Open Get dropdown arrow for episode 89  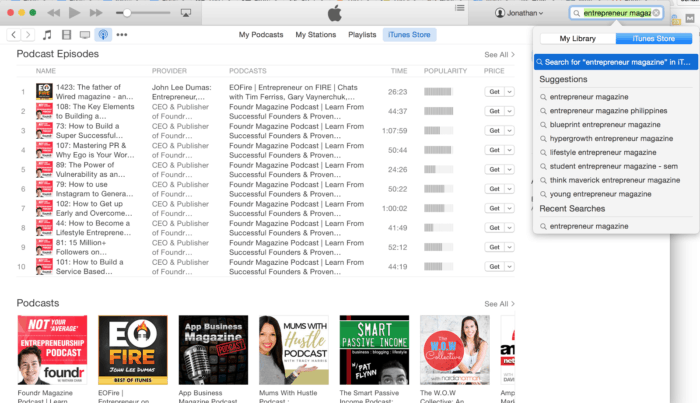pyautogui.click(x=509, y=169)
